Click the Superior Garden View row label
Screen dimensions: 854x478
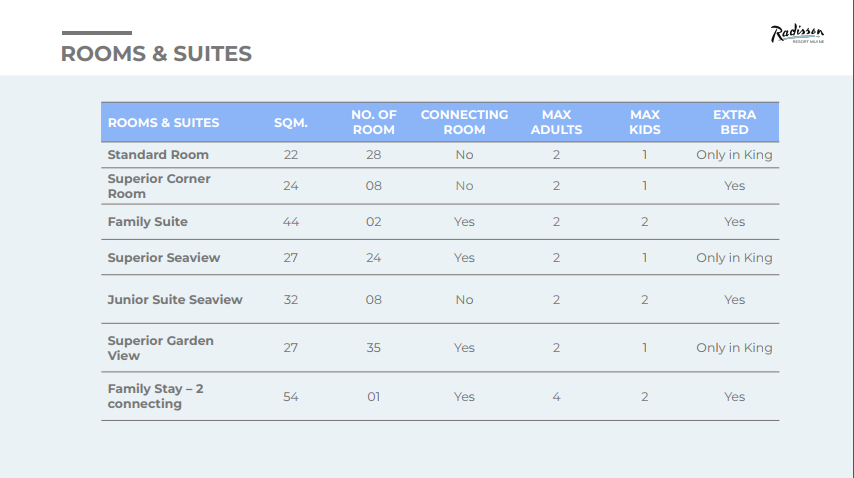click(x=160, y=348)
